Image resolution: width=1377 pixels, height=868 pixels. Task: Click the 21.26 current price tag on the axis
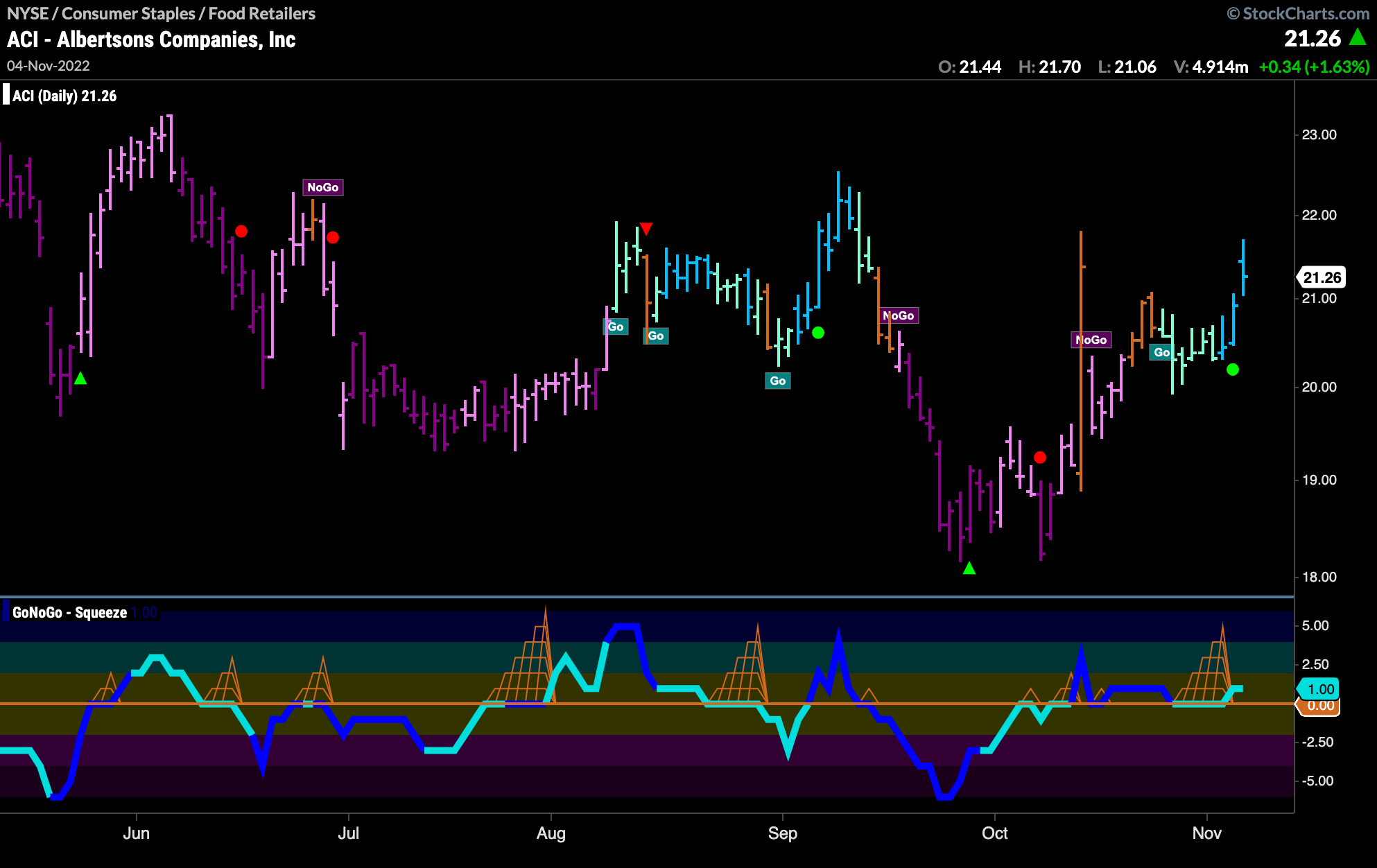pos(1322,277)
